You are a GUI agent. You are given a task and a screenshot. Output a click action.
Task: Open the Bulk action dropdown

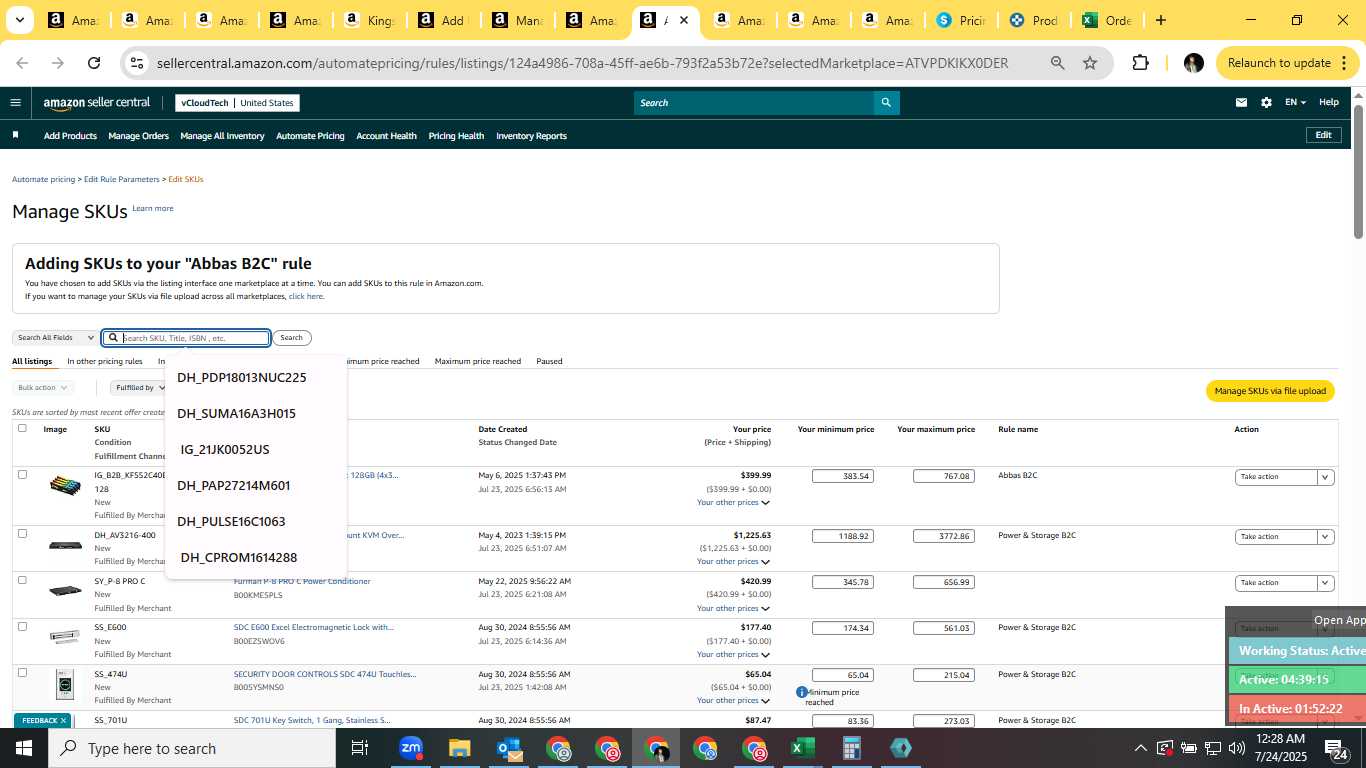click(42, 387)
